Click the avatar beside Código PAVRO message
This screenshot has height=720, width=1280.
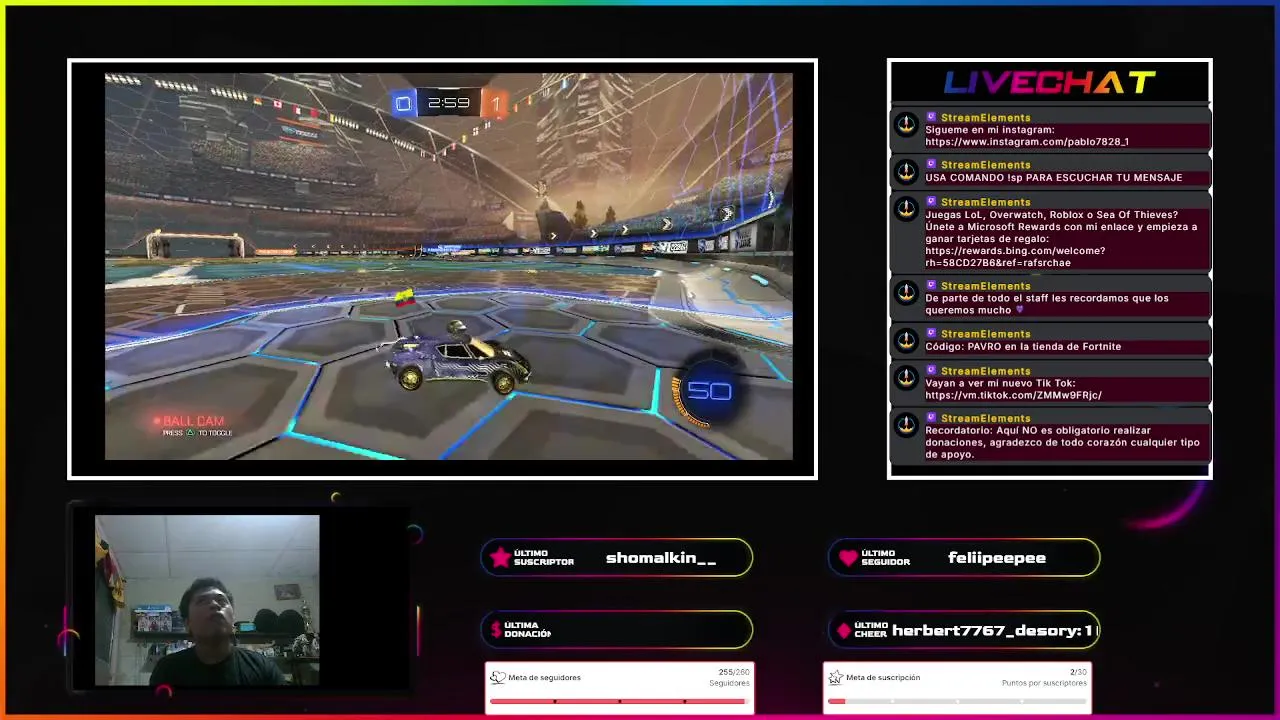(906, 341)
